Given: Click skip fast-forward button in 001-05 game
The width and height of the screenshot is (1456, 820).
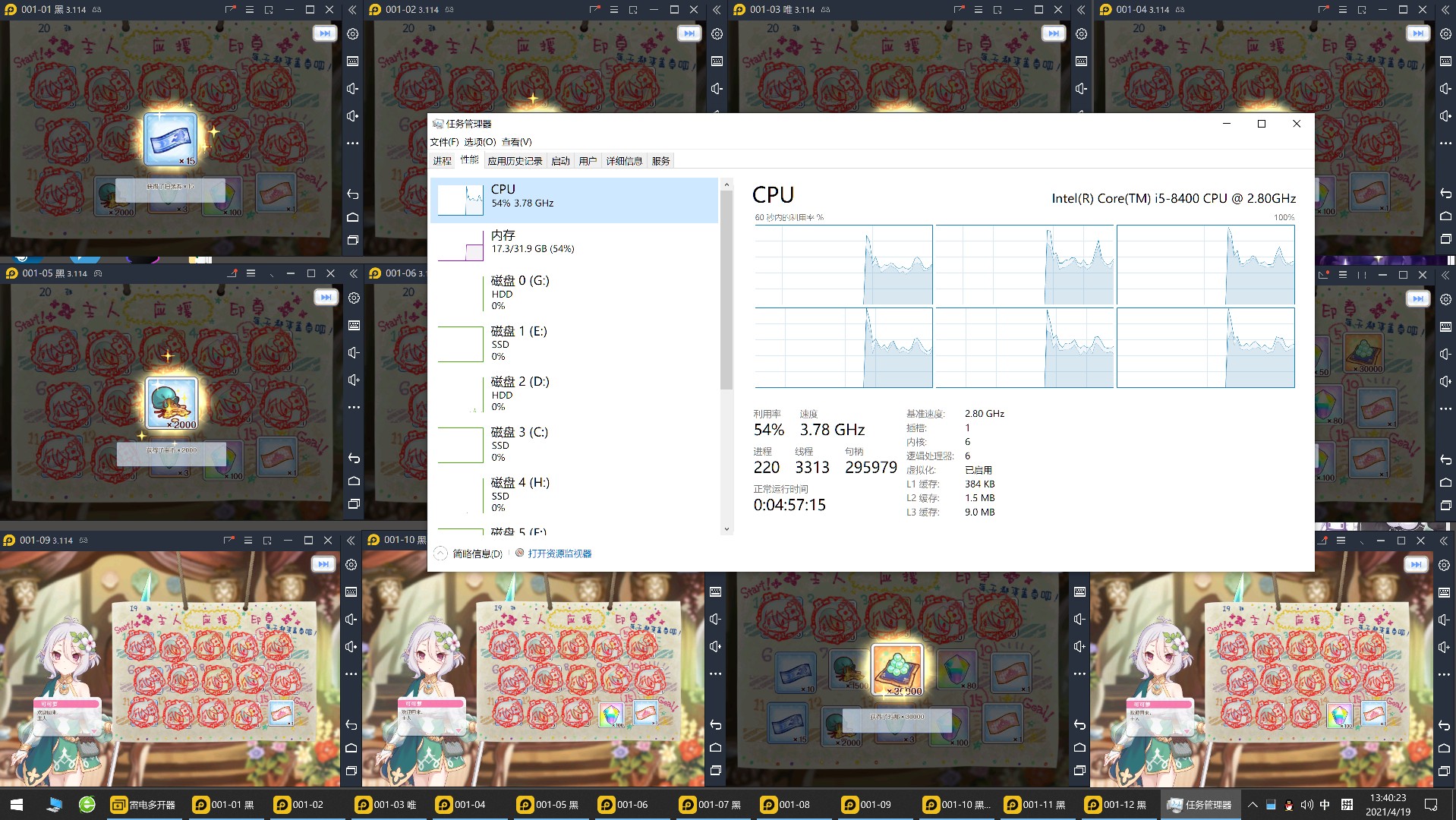Looking at the screenshot, I should click(326, 298).
